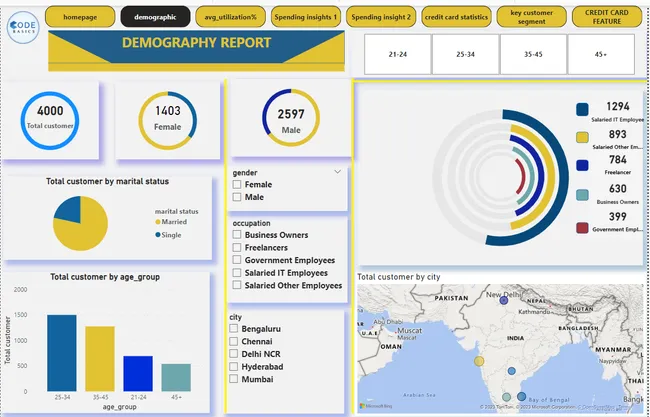
Task: Click the 21-24 age group bar
Action: point(138,373)
